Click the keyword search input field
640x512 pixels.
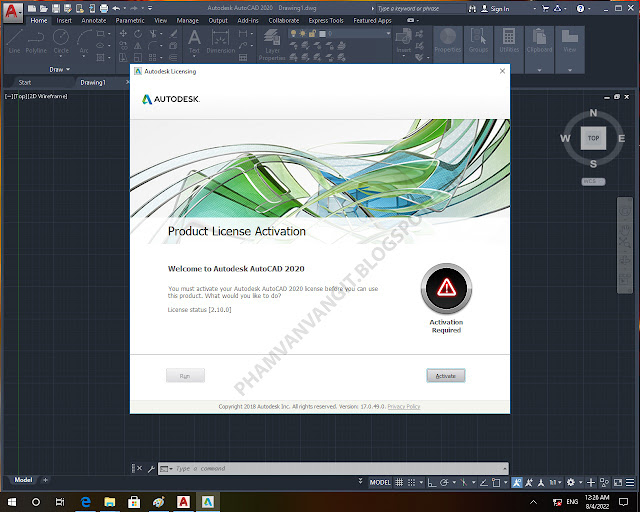click(x=420, y=8)
